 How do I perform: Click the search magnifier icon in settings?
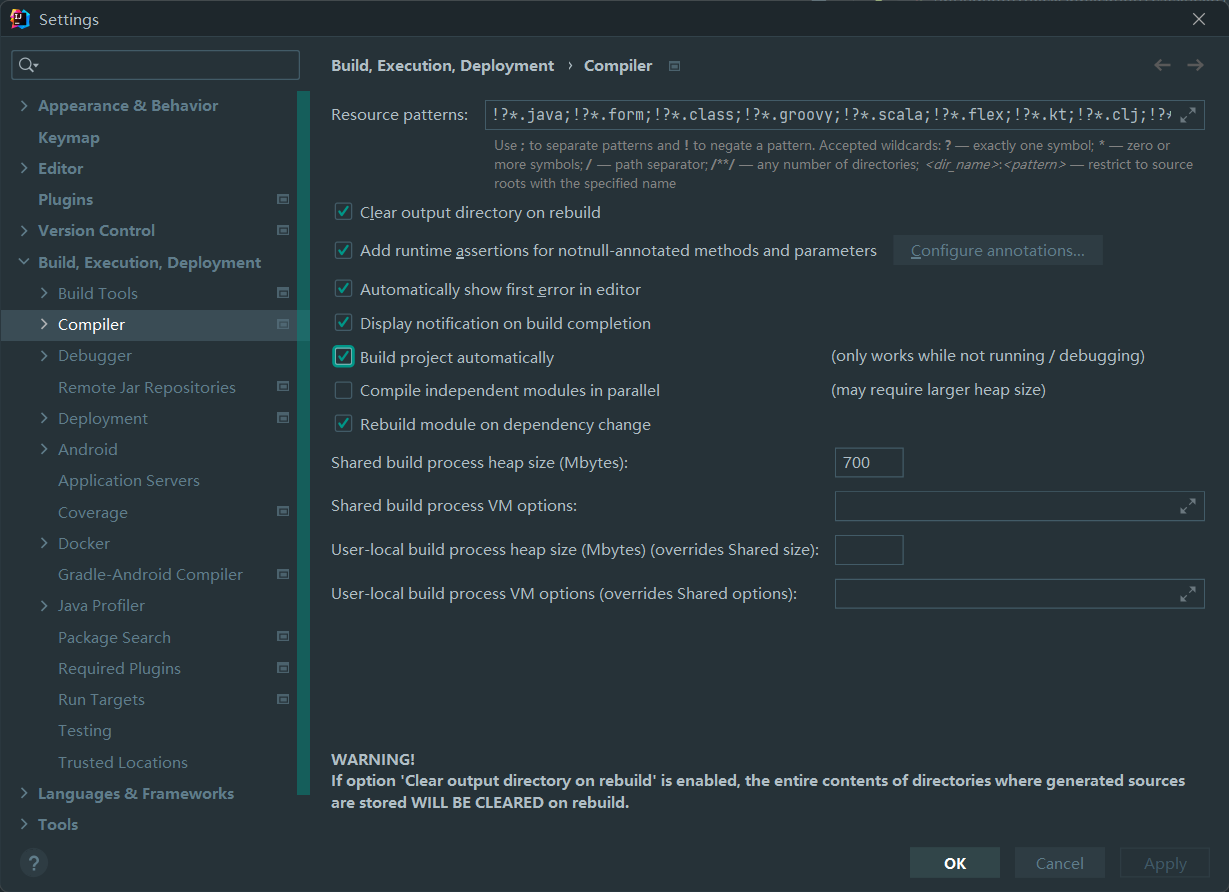(x=28, y=65)
